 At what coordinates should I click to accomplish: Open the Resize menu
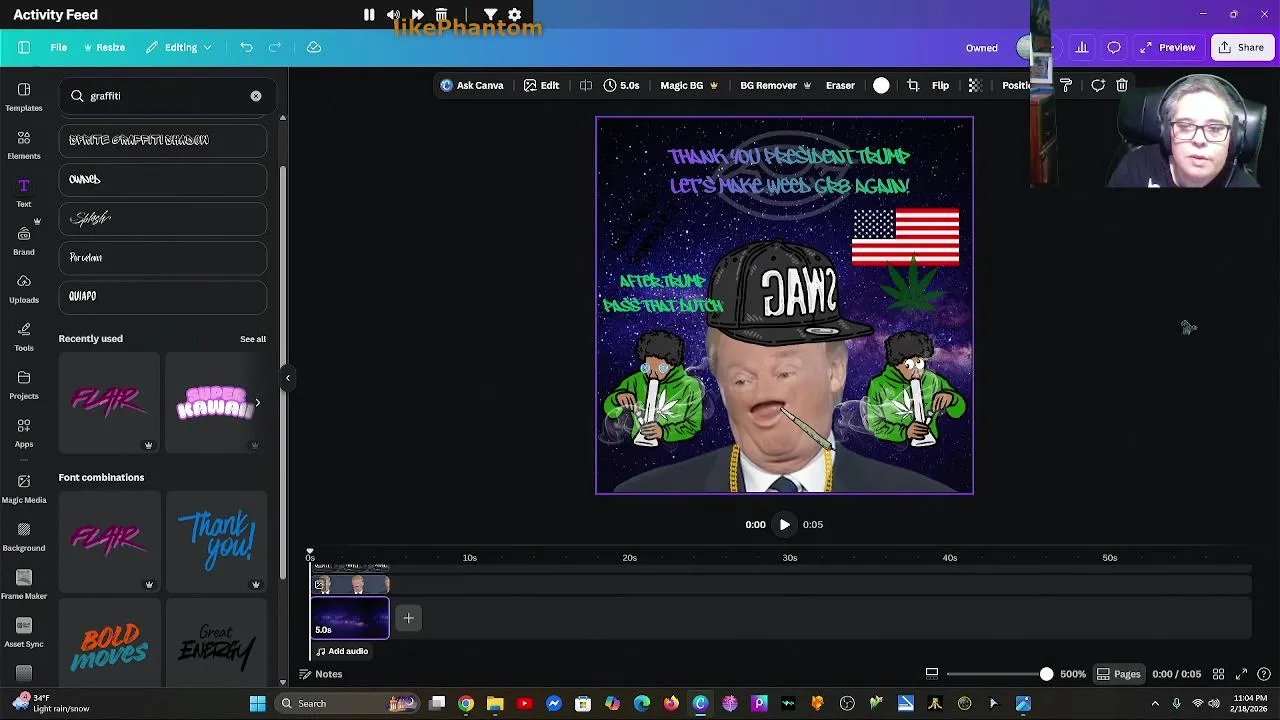click(x=104, y=47)
